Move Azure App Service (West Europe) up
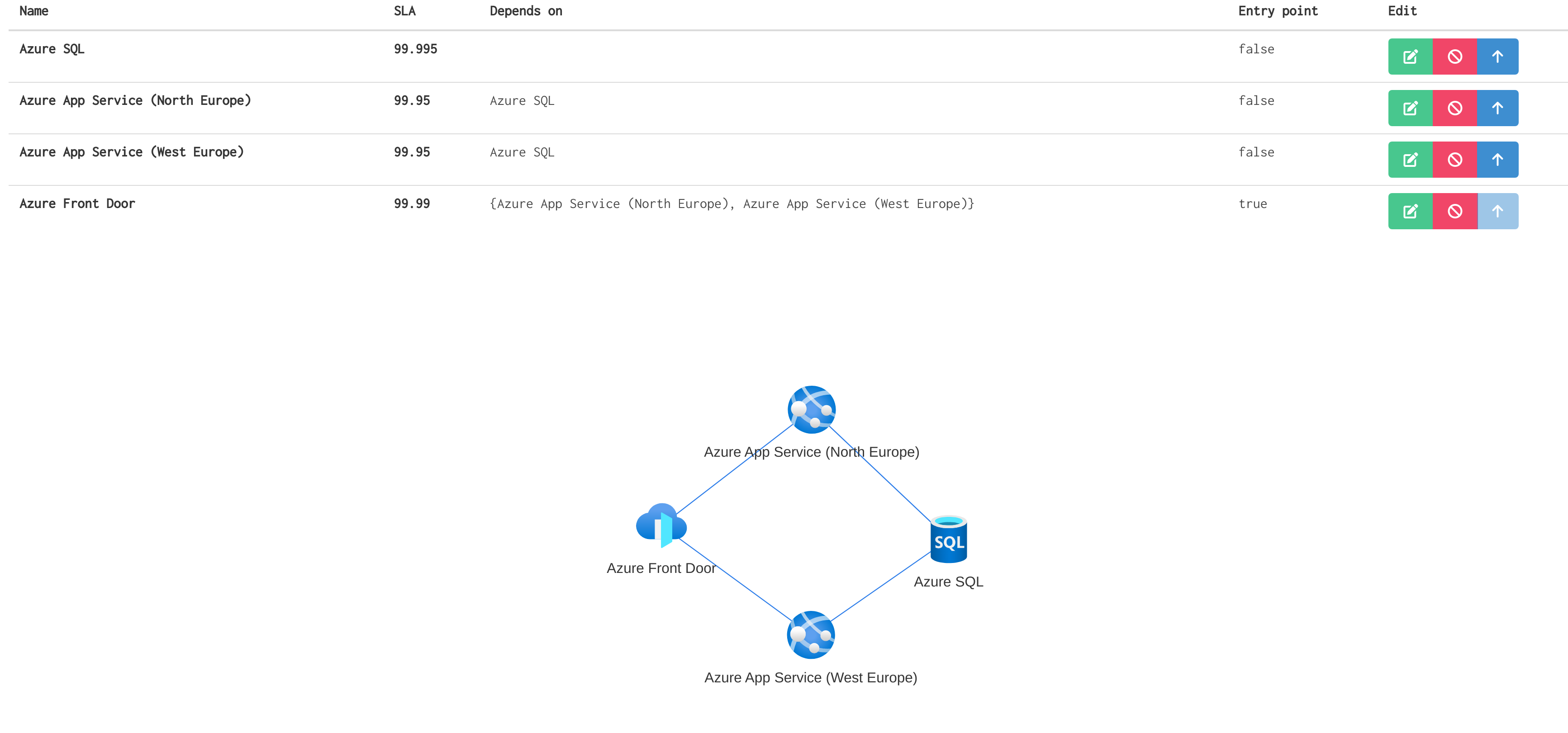The width and height of the screenshot is (1568, 733). pos(1497,160)
